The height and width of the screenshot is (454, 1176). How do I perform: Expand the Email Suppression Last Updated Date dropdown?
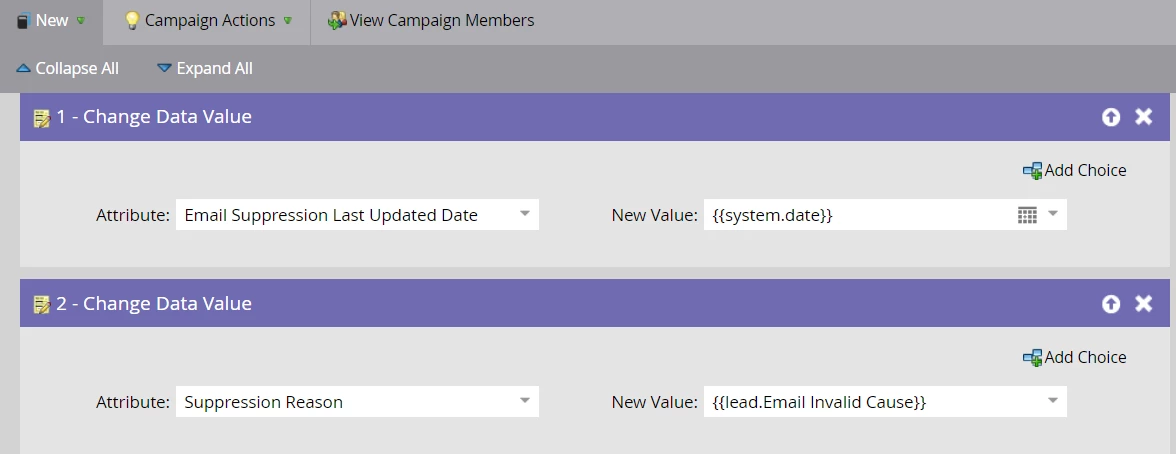(525, 215)
